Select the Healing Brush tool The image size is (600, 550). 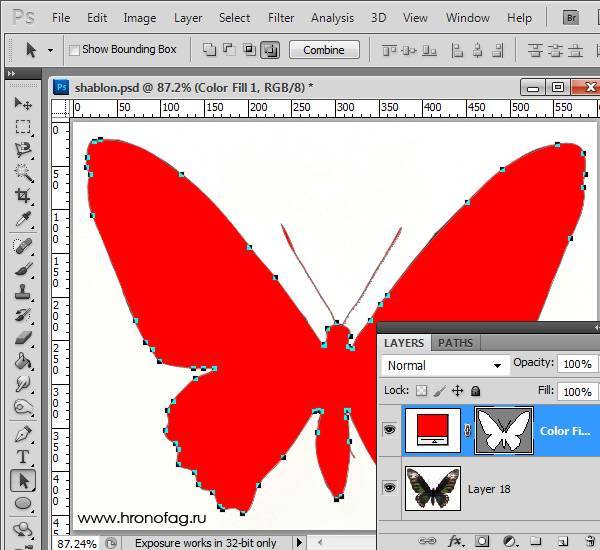(x=23, y=246)
